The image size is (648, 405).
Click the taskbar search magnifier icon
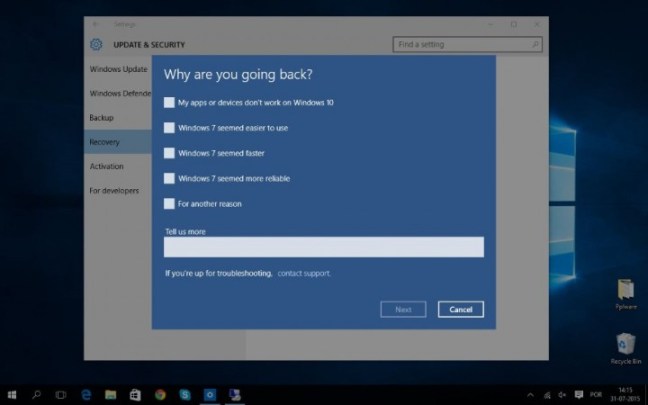pyautogui.click(x=37, y=395)
